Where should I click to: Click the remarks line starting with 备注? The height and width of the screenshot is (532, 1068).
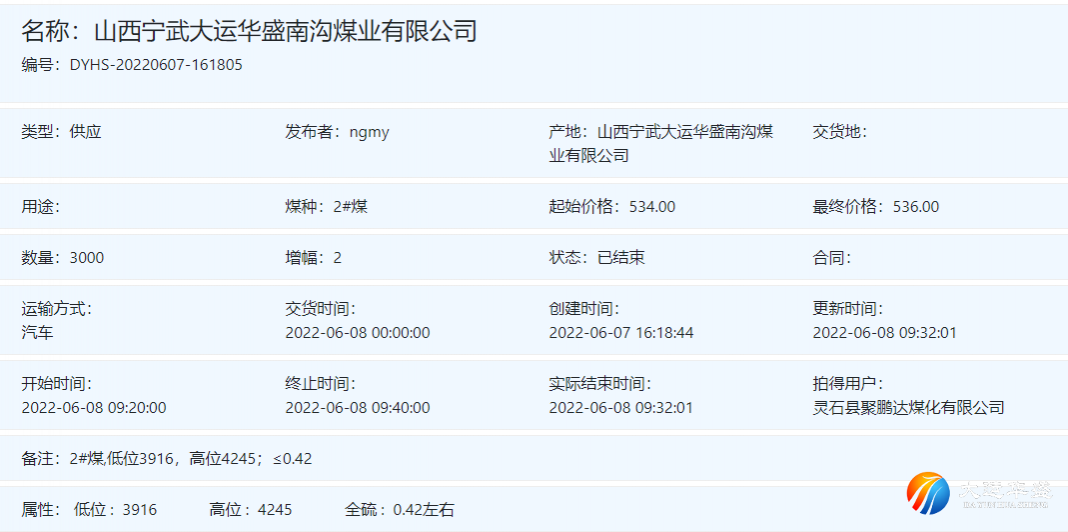tap(167, 459)
